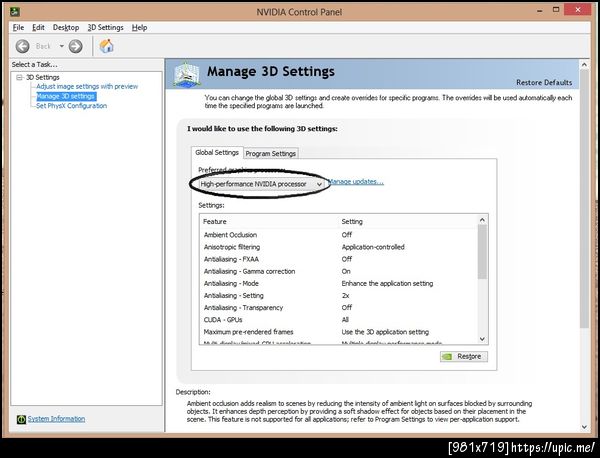Select the CUDA - GPUs row
Screen dimensions: 600x458
(339, 320)
